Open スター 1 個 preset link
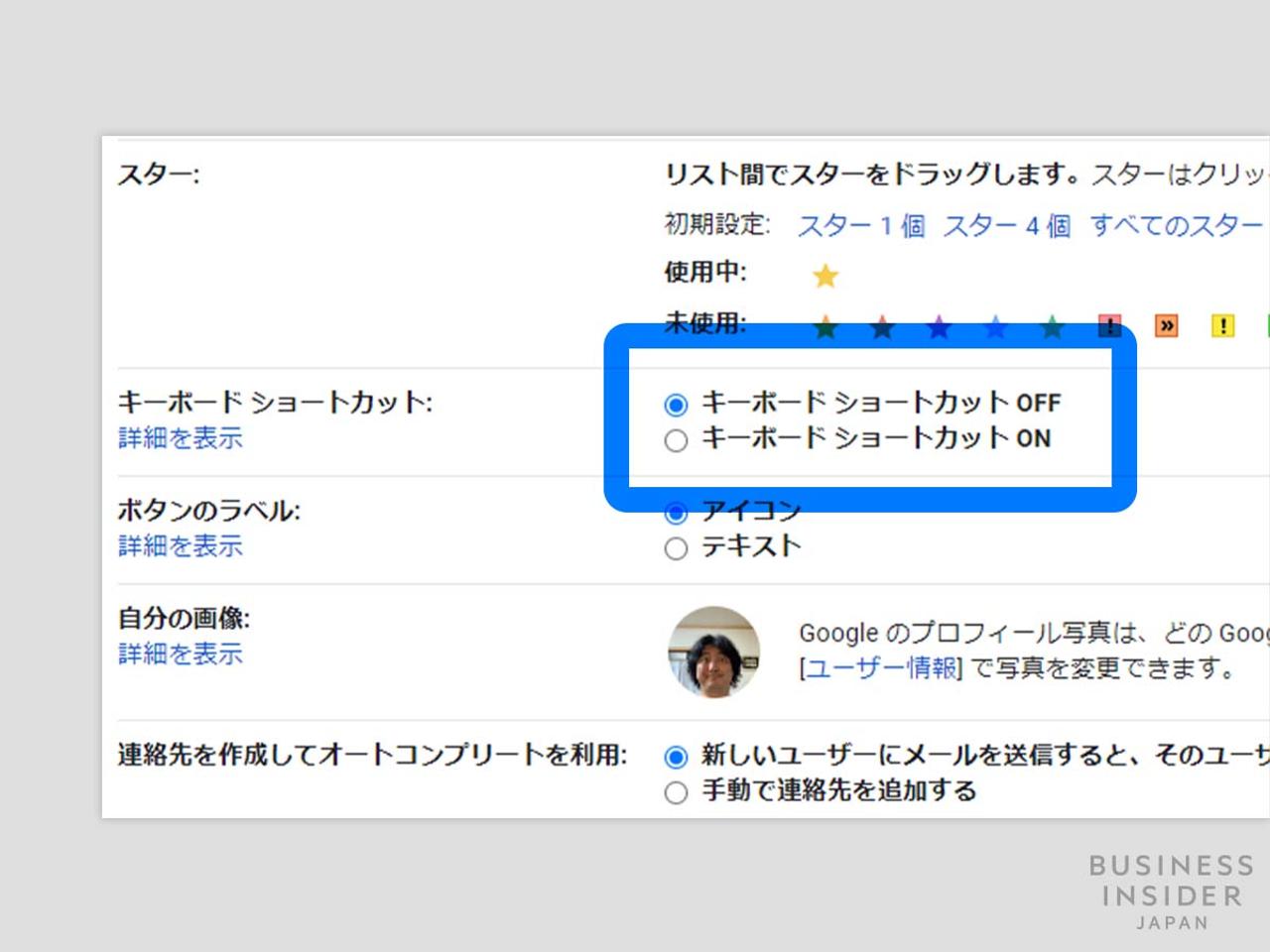This screenshot has width=1270, height=952. coord(861,226)
